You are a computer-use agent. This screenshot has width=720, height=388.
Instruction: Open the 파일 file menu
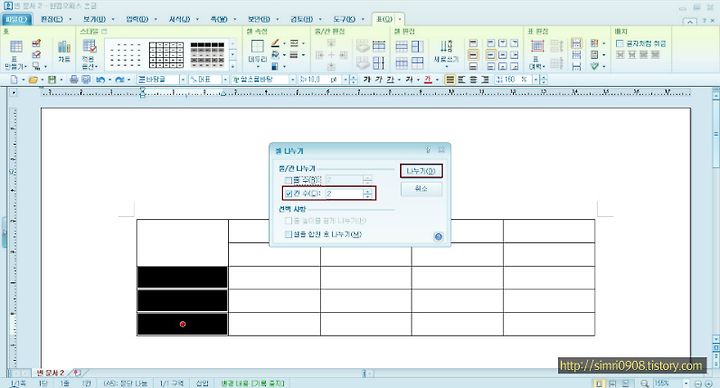point(17,19)
